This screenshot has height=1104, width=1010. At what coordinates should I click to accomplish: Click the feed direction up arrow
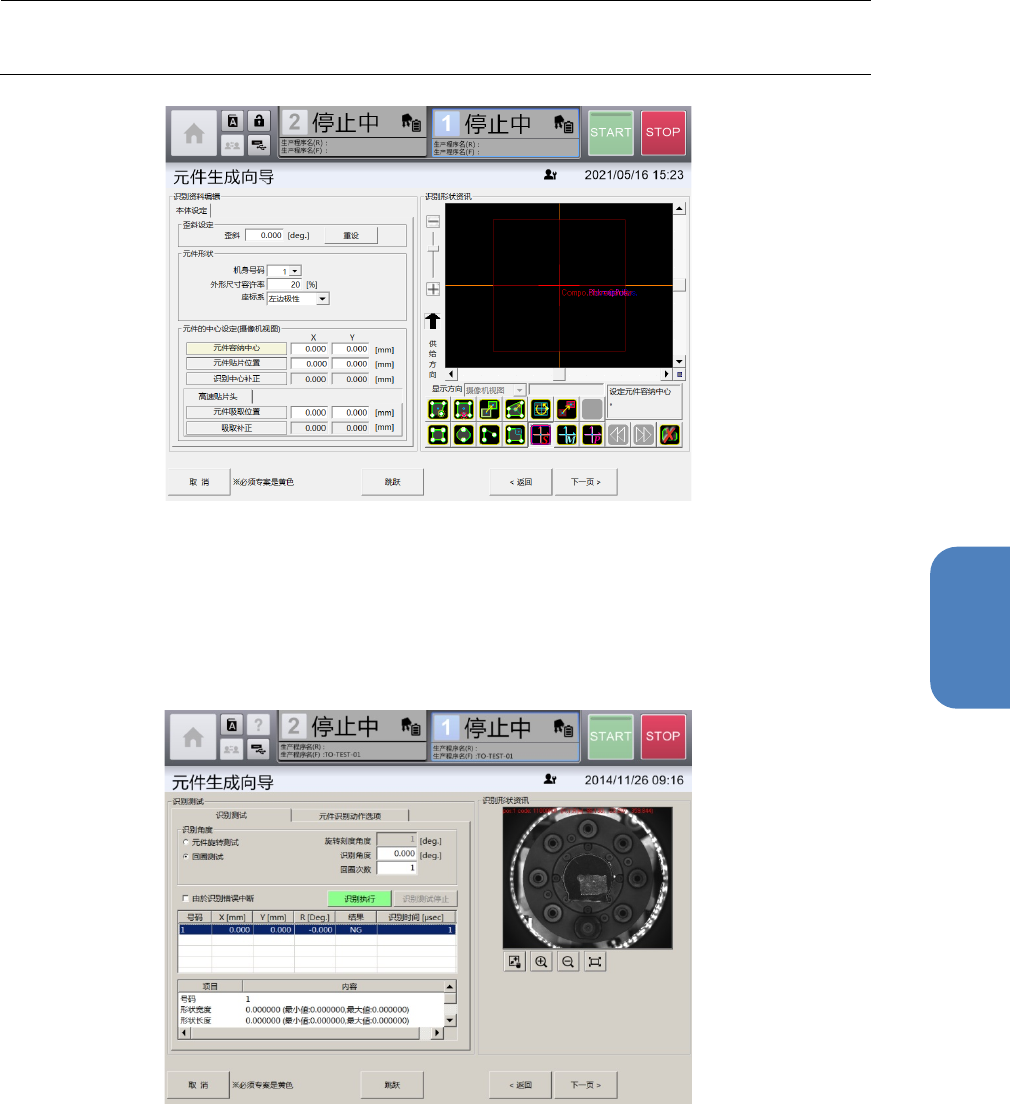[432, 321]
